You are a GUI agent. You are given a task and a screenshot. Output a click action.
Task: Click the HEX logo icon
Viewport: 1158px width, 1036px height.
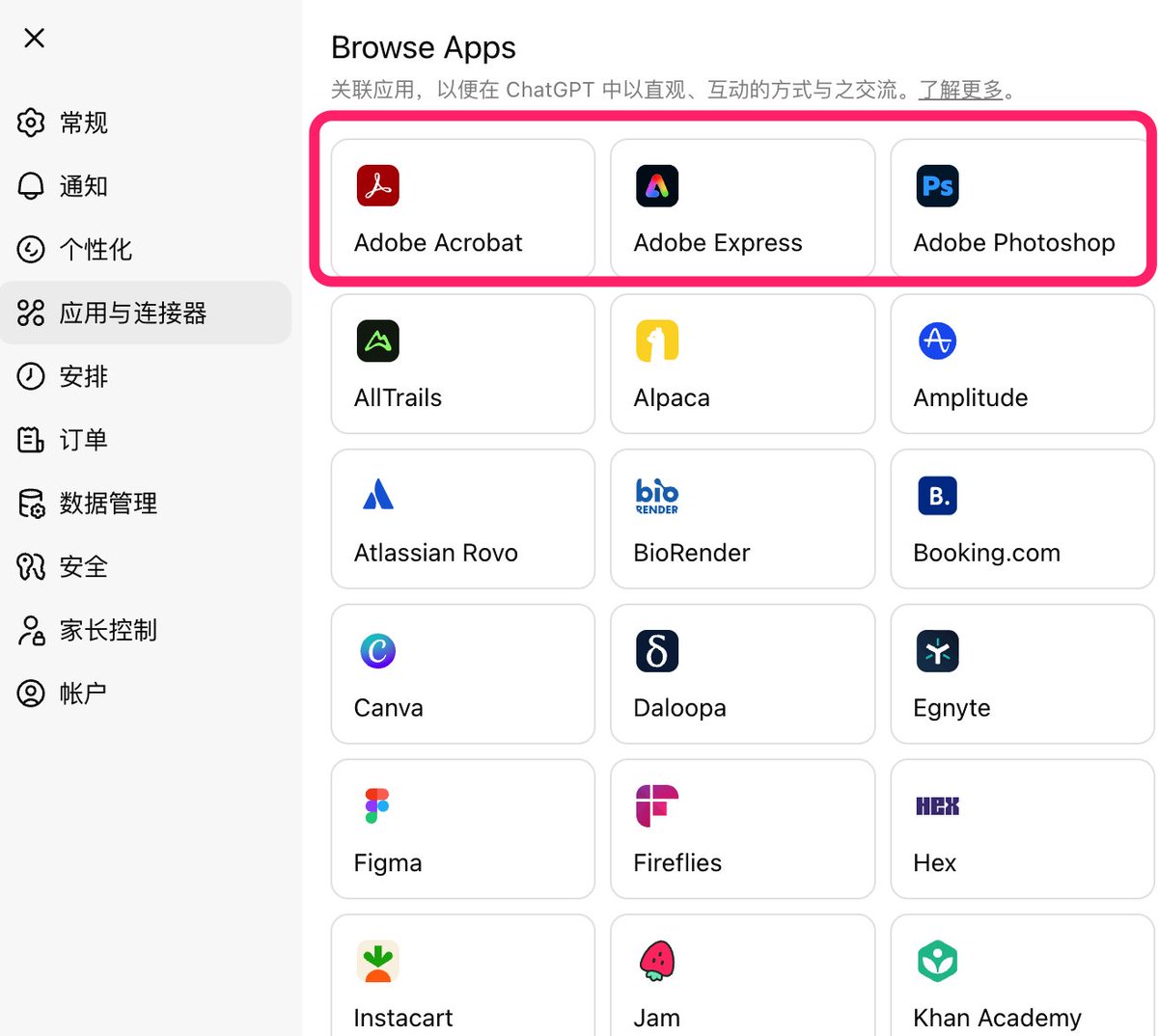tap(937, 805)
